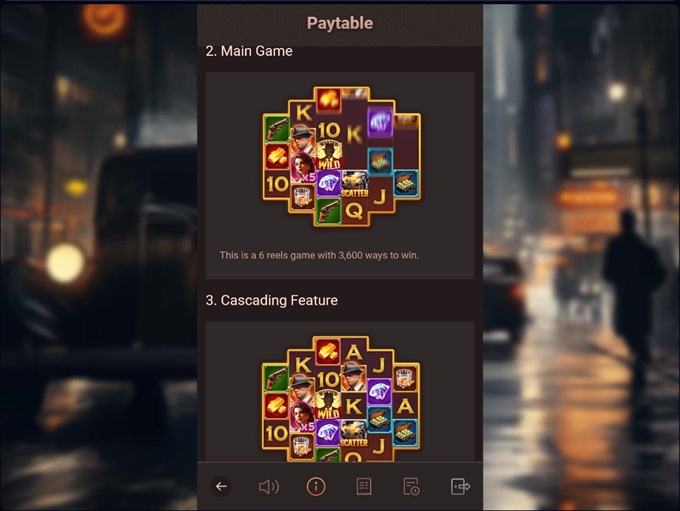680x511 pixels.
Task: View bet history document with clock icon
Action: point(411,486)
